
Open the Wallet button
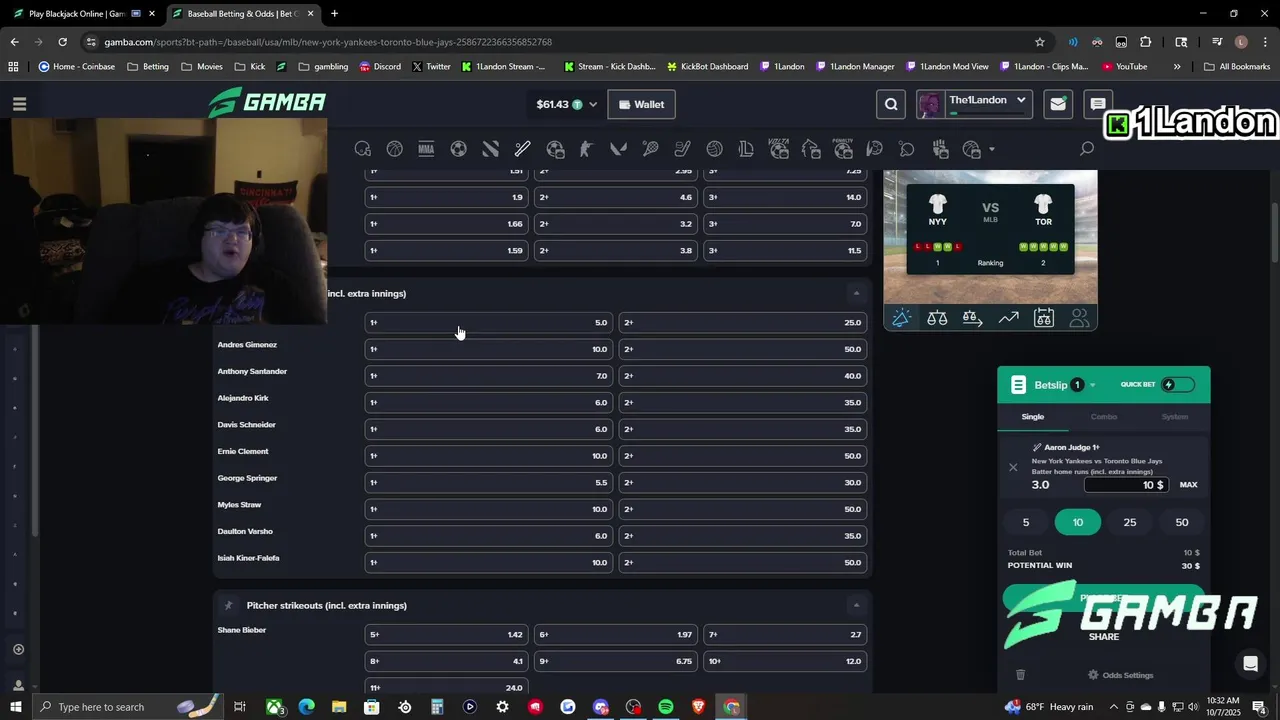(x=641, y=104)
